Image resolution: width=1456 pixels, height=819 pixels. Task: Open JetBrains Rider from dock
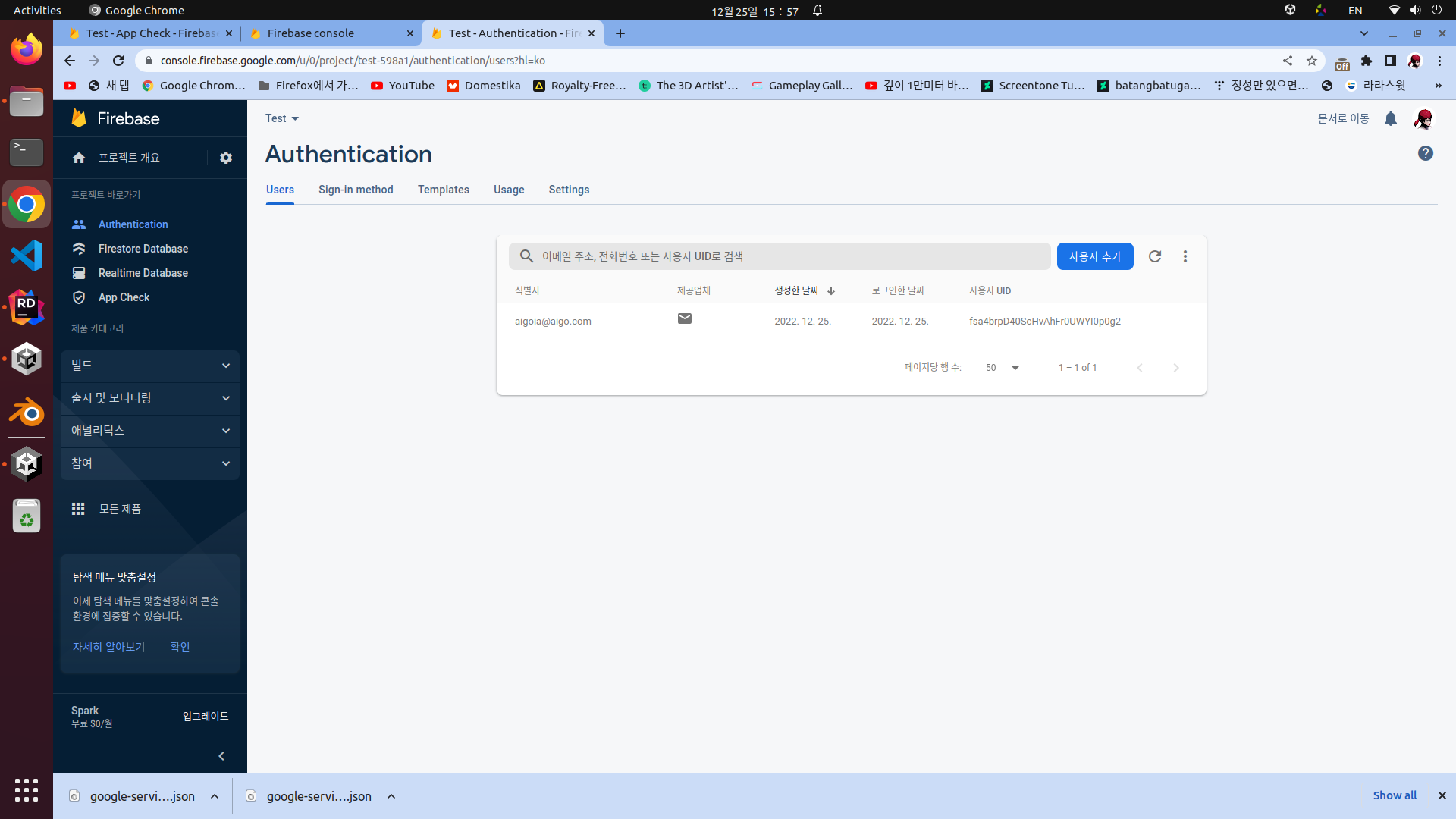(x=27, y=307)
